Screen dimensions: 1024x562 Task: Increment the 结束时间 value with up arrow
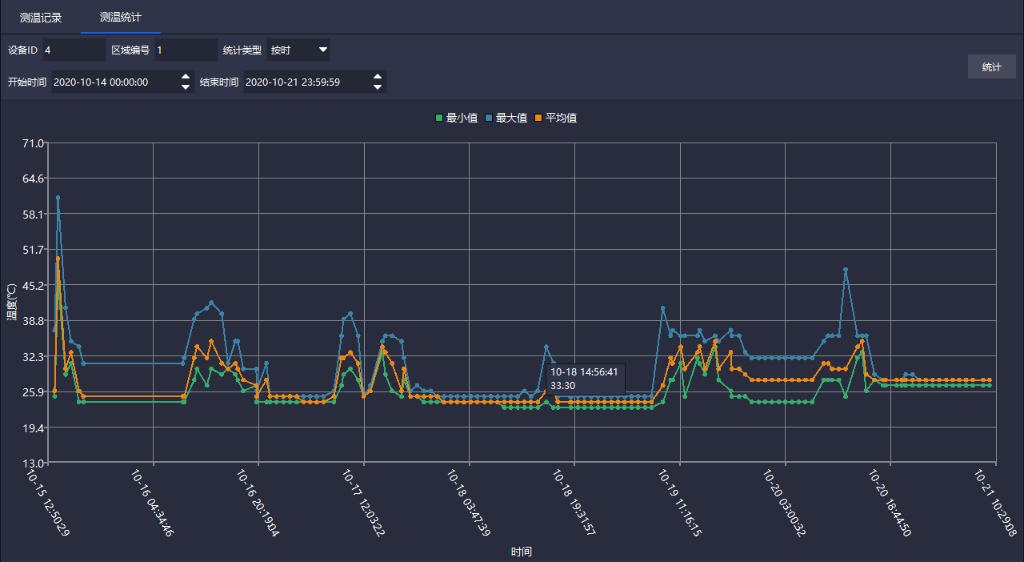point(377,77)
